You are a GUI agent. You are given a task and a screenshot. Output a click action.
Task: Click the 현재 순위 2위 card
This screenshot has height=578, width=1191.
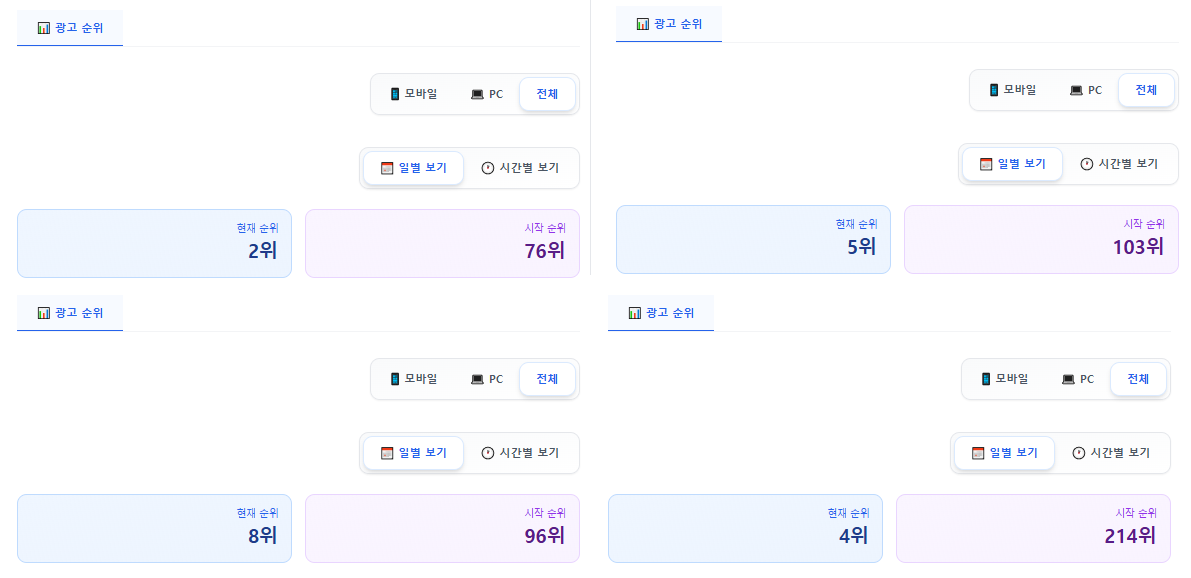pos(154,243)
